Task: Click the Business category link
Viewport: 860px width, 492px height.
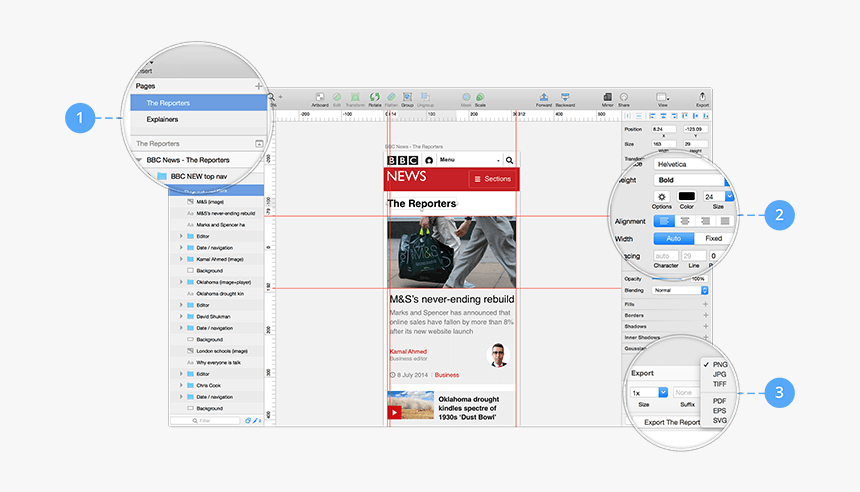Action: [447, 375]
